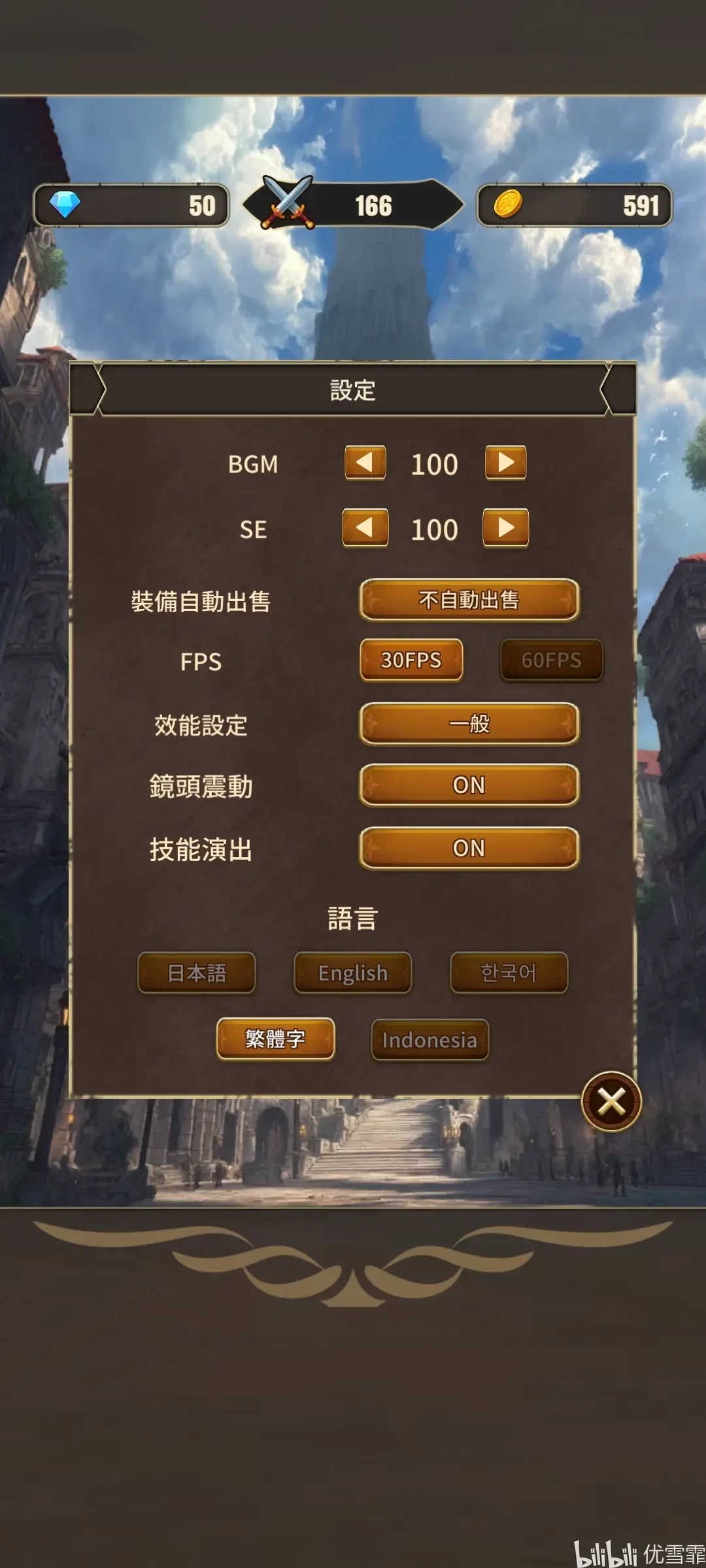
Task: Increase BGM volume with right arrow
Action: [506, 463]
